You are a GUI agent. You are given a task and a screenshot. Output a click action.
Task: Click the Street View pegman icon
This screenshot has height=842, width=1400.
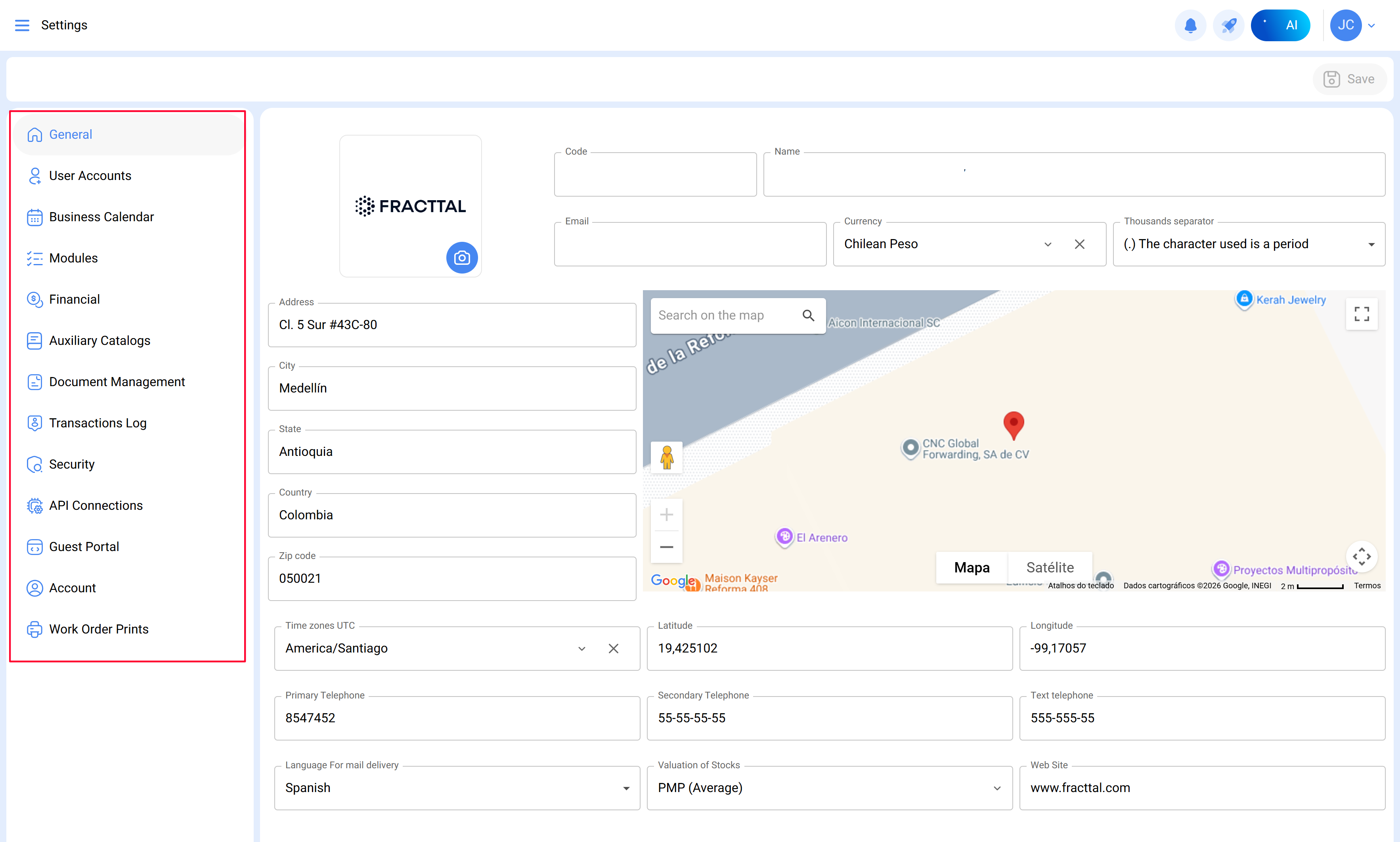pos(667,457)
